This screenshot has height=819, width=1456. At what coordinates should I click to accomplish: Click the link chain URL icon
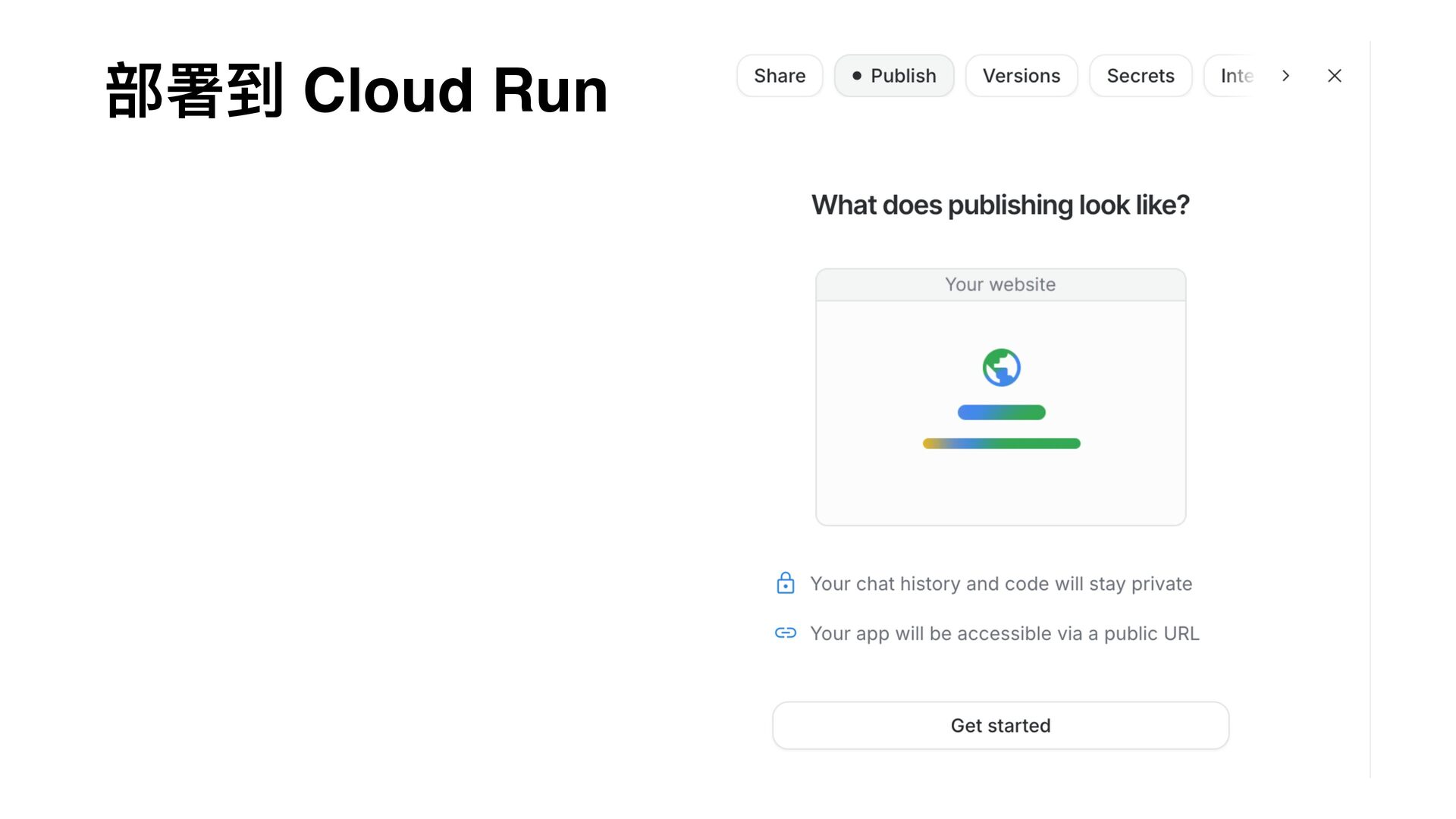[786, 632]
